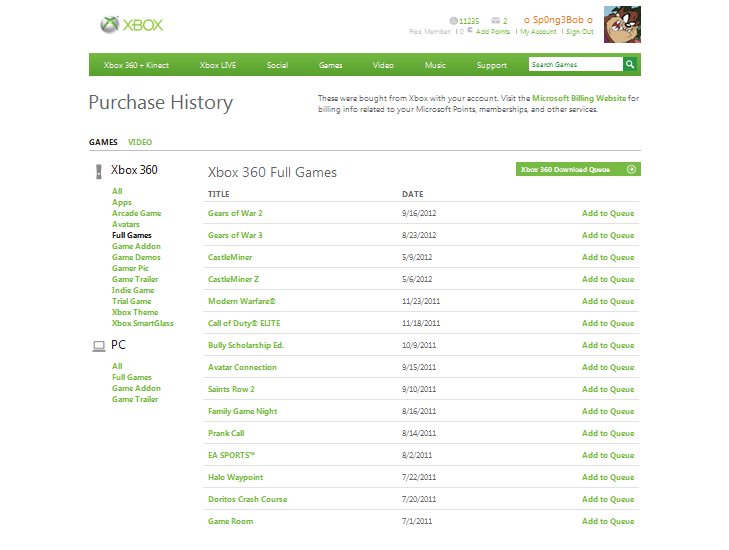Select Xbox SmartGlass category filter

coord(142,323)
